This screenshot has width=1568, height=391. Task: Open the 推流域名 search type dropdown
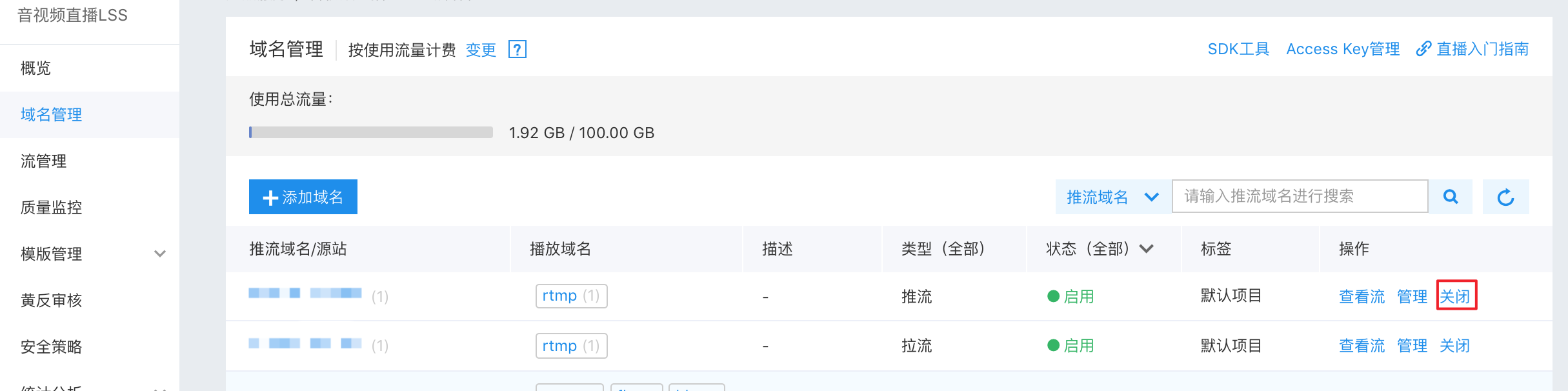click(x=1113, y=197)
